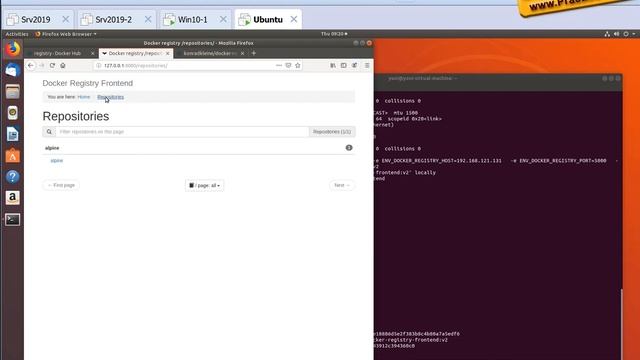Launch Firefox from the dock

(x=13, y=49)
